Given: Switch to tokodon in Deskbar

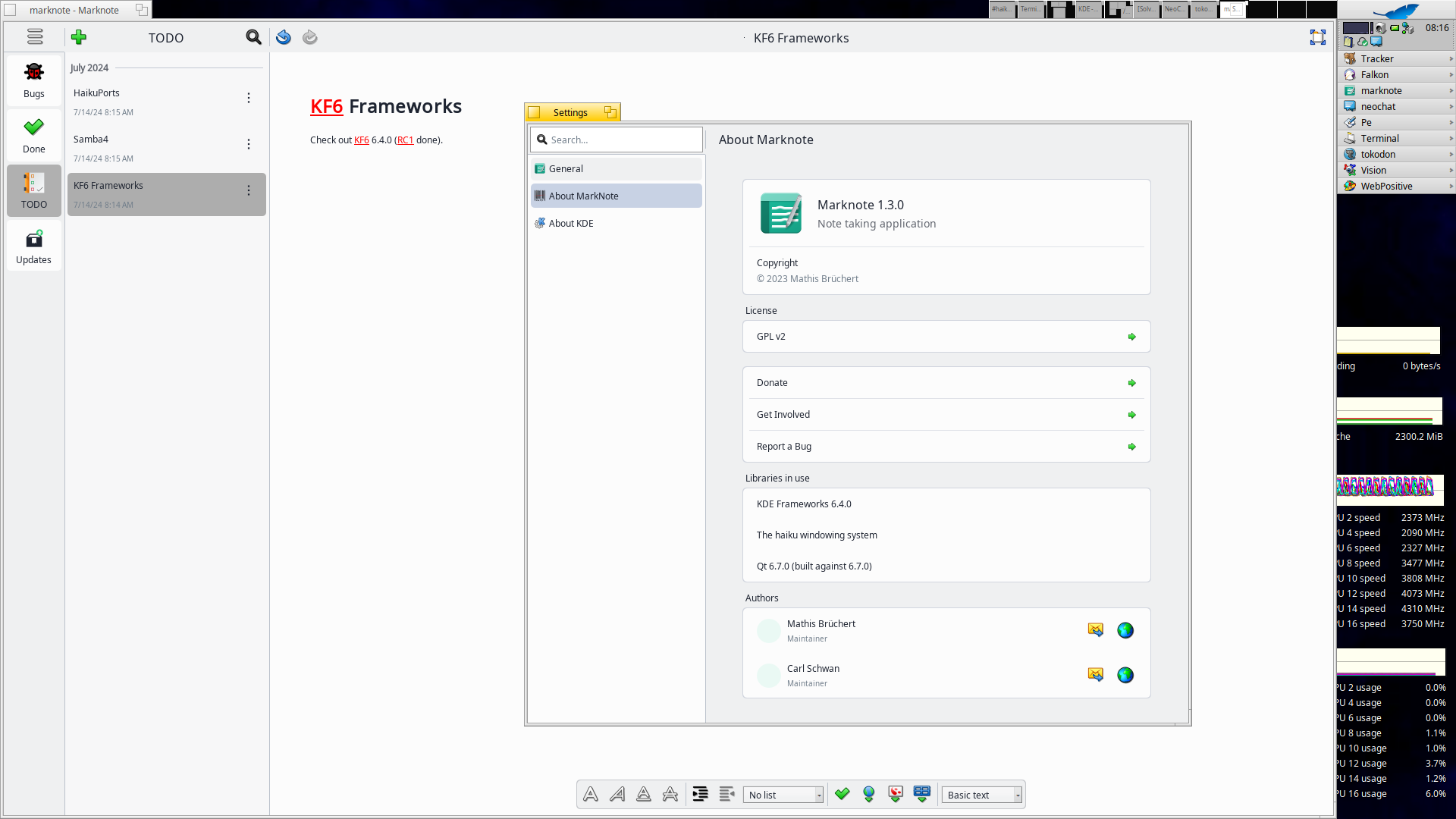Looking at the screenshot, I should tap(1397, 154).
